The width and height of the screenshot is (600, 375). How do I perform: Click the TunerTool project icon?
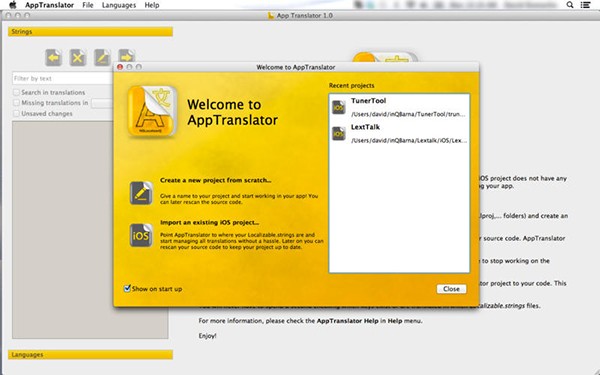[x=339, y=108]
